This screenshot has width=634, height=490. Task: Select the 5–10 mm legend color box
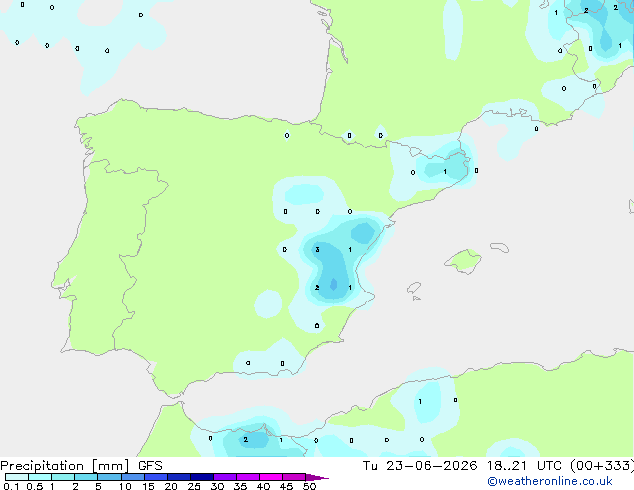coord(110,477)
